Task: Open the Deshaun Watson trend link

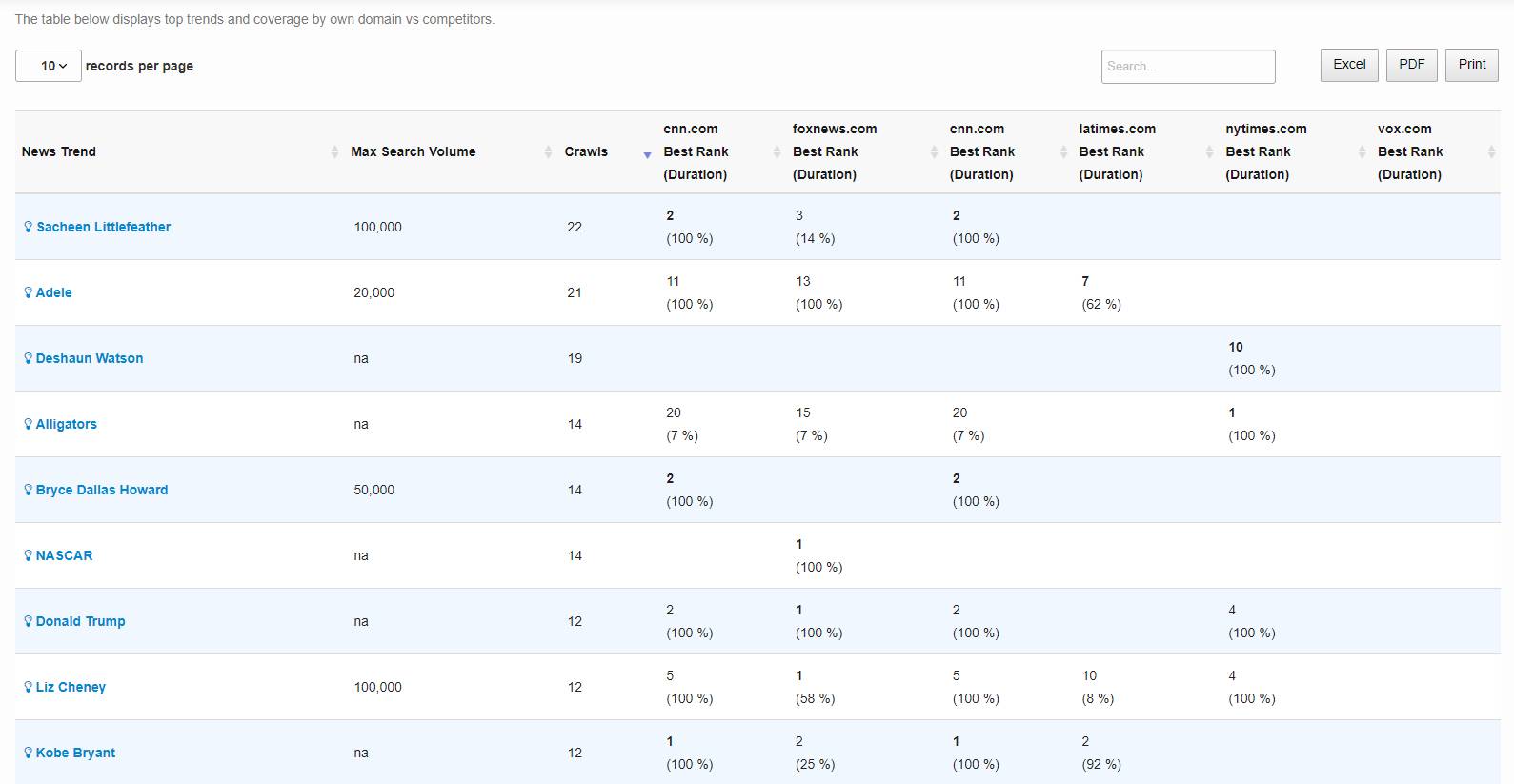Action: tap(90, 358)
